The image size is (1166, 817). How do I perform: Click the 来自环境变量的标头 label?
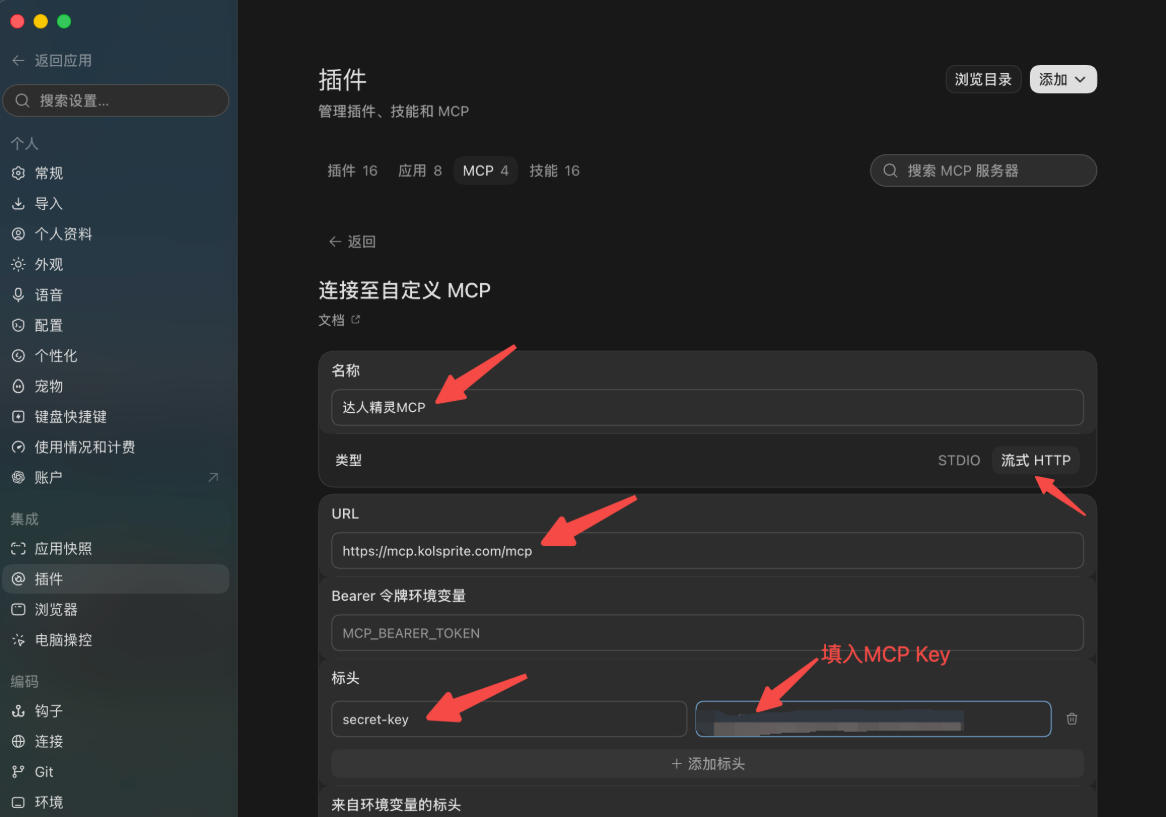click(396, 805)
